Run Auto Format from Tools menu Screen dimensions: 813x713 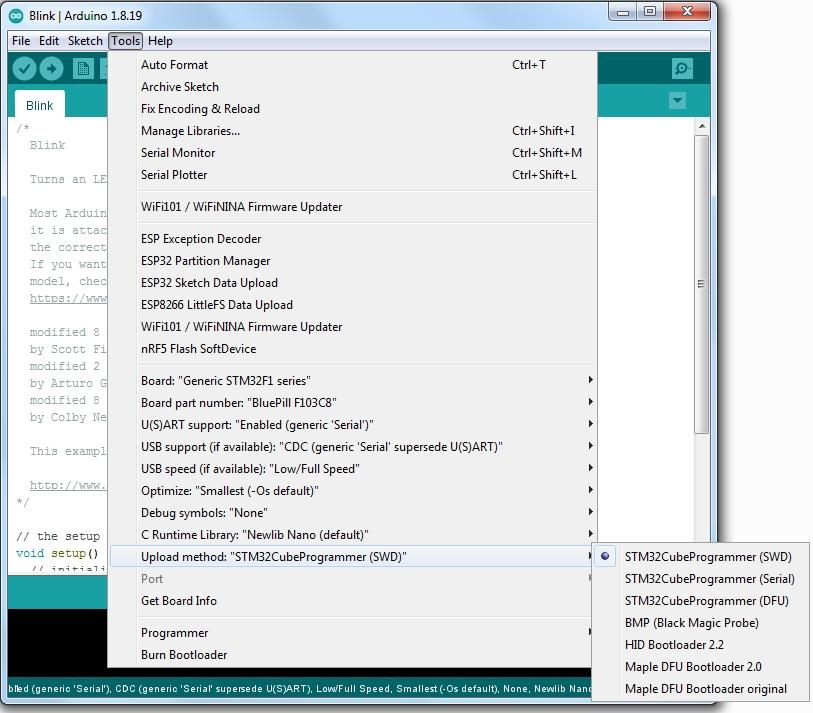[353, 65]
